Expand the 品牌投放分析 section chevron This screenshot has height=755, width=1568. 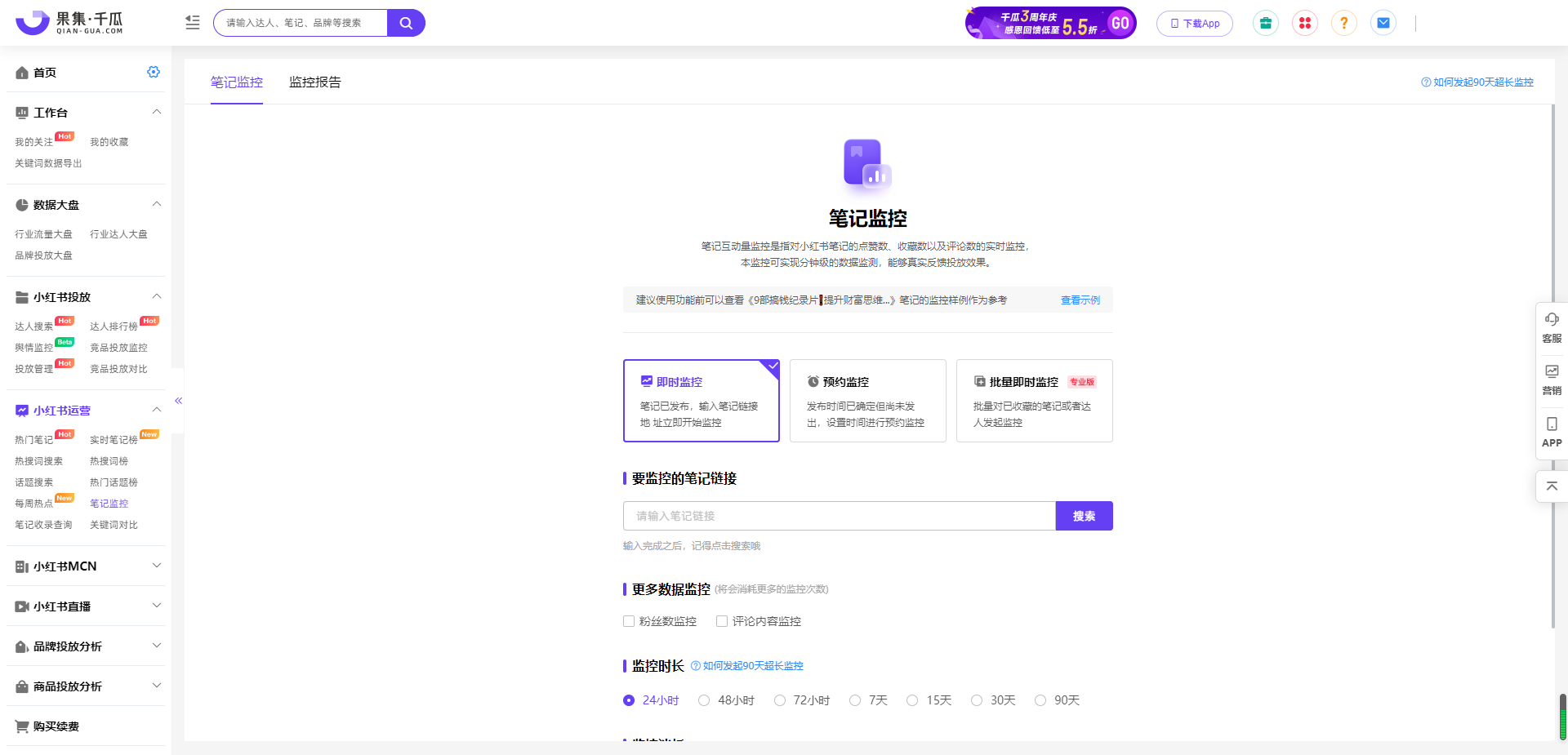tap(157, 645)
